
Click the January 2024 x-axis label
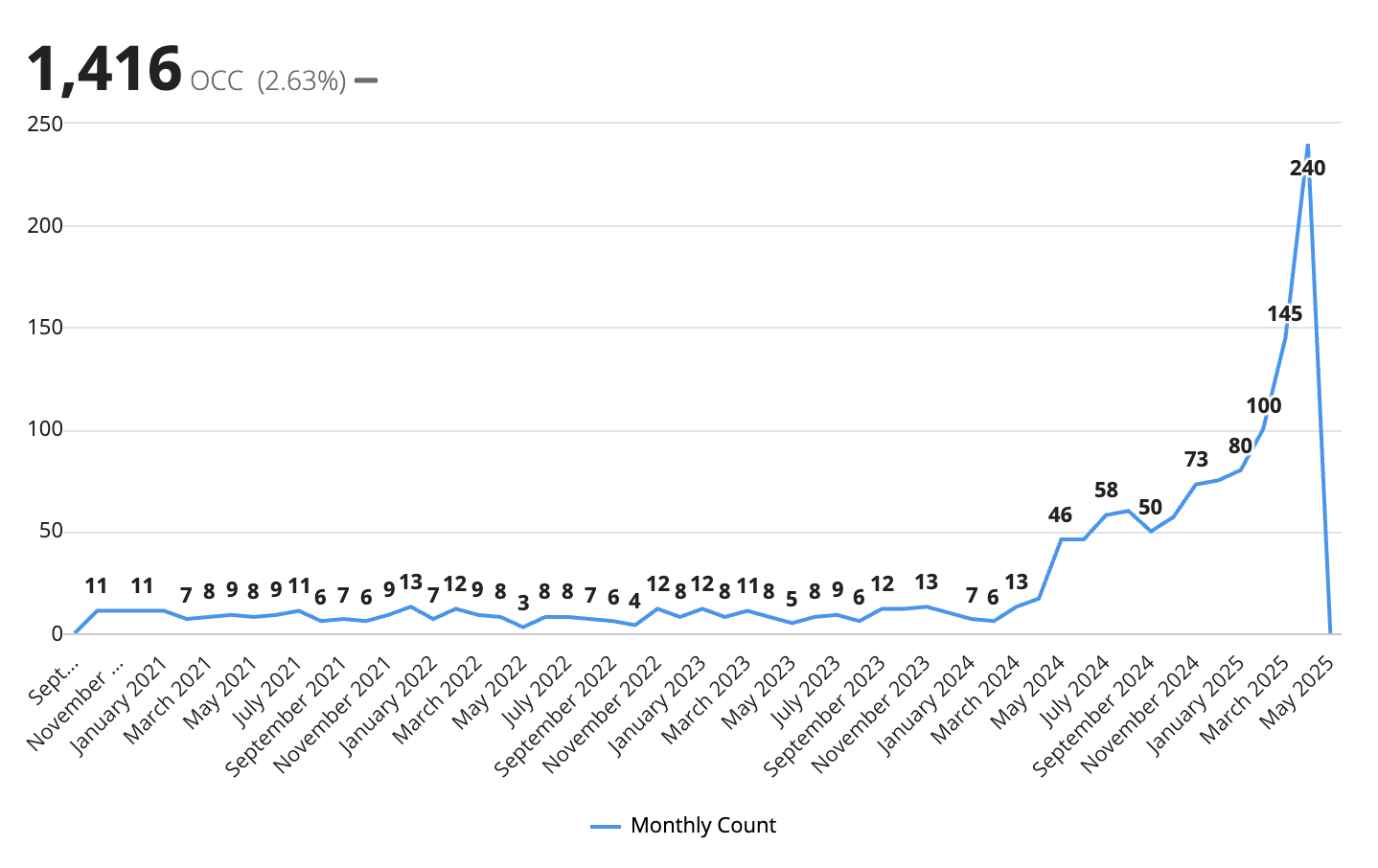click(x=925, y=705)
